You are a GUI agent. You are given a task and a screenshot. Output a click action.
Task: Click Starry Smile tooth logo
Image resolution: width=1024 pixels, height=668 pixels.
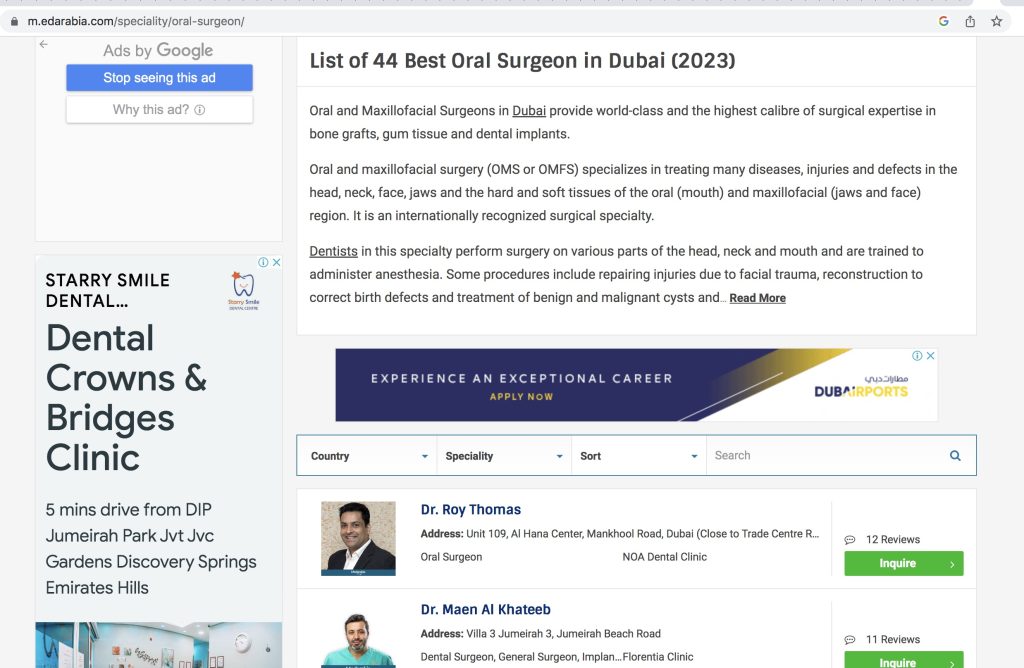244,291
